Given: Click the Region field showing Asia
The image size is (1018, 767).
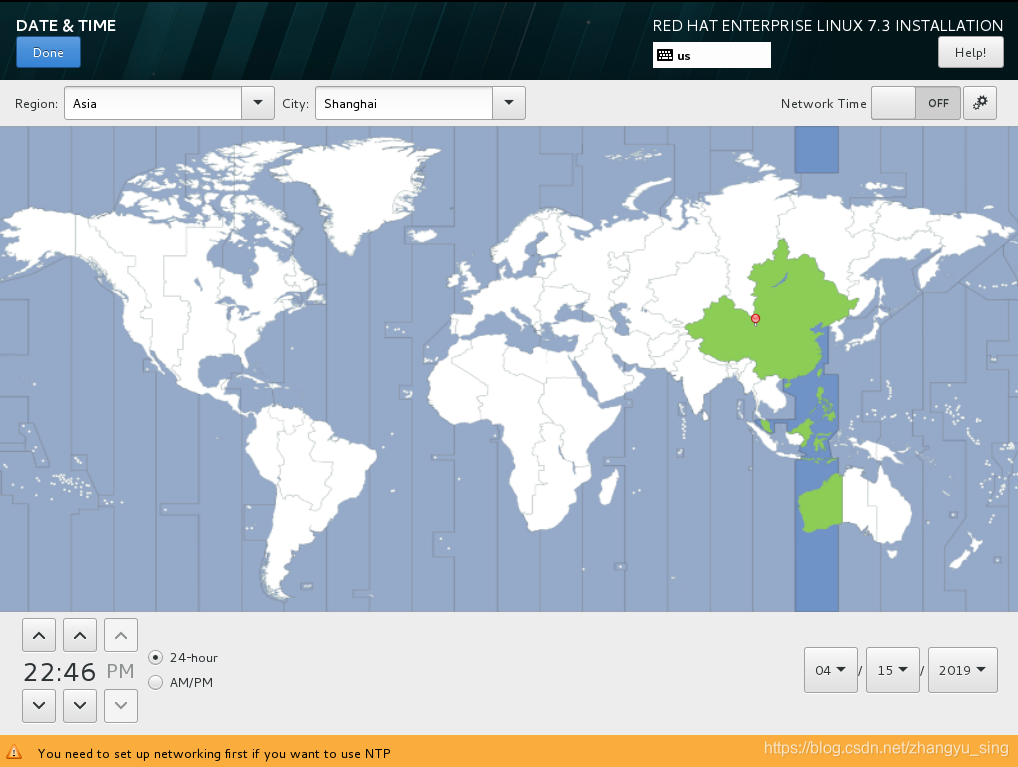Looking at the screenshot, I should pos(153,103).
